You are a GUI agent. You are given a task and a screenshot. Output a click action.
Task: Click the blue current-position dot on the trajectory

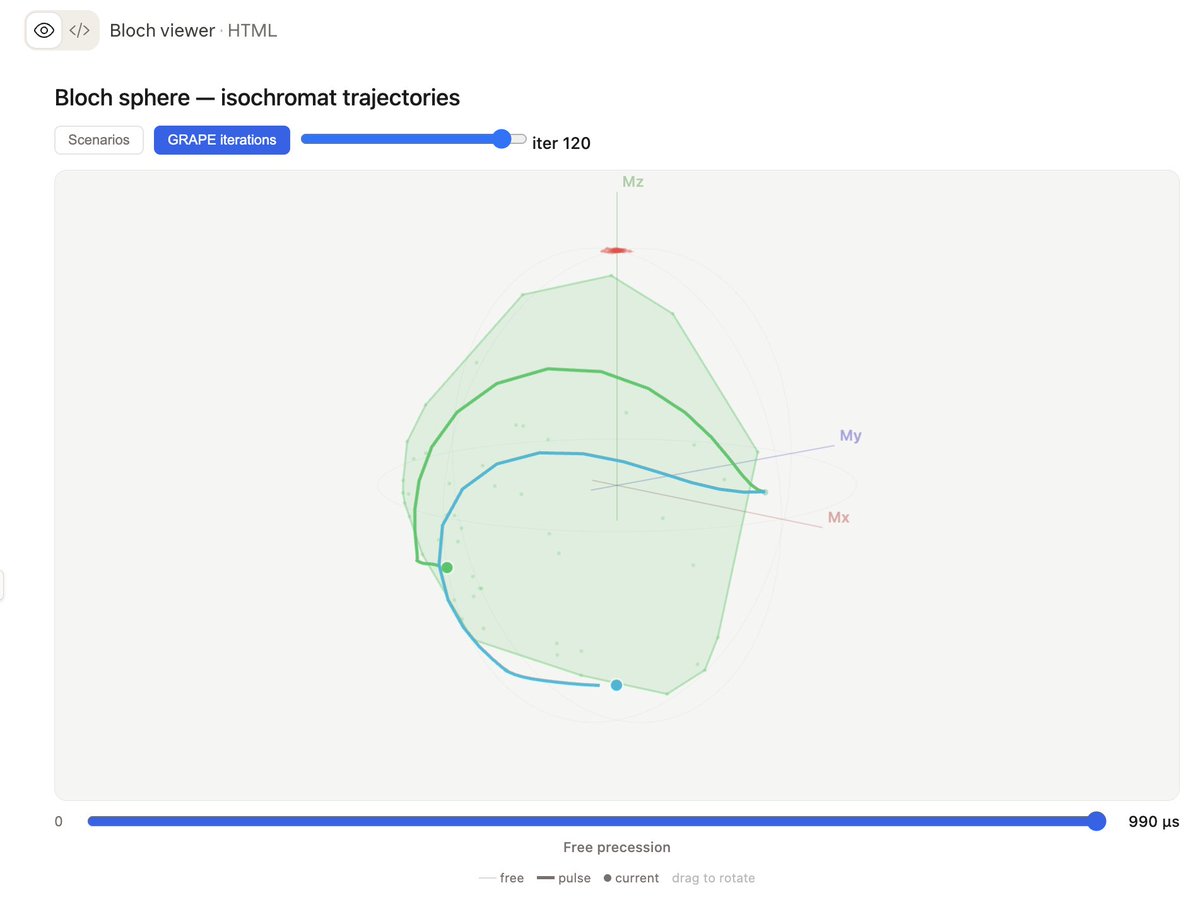[616, 685]
